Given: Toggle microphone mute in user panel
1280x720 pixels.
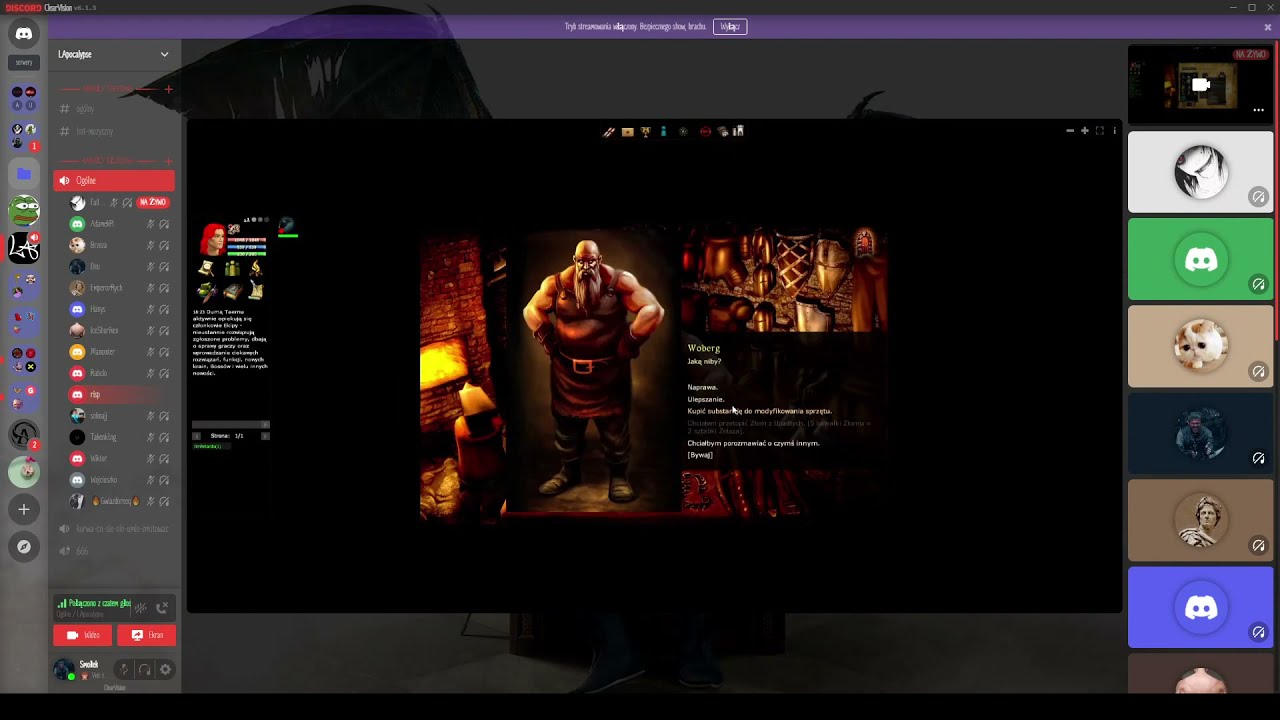Looking at the screenshot, I should click(x=123, y=669).
